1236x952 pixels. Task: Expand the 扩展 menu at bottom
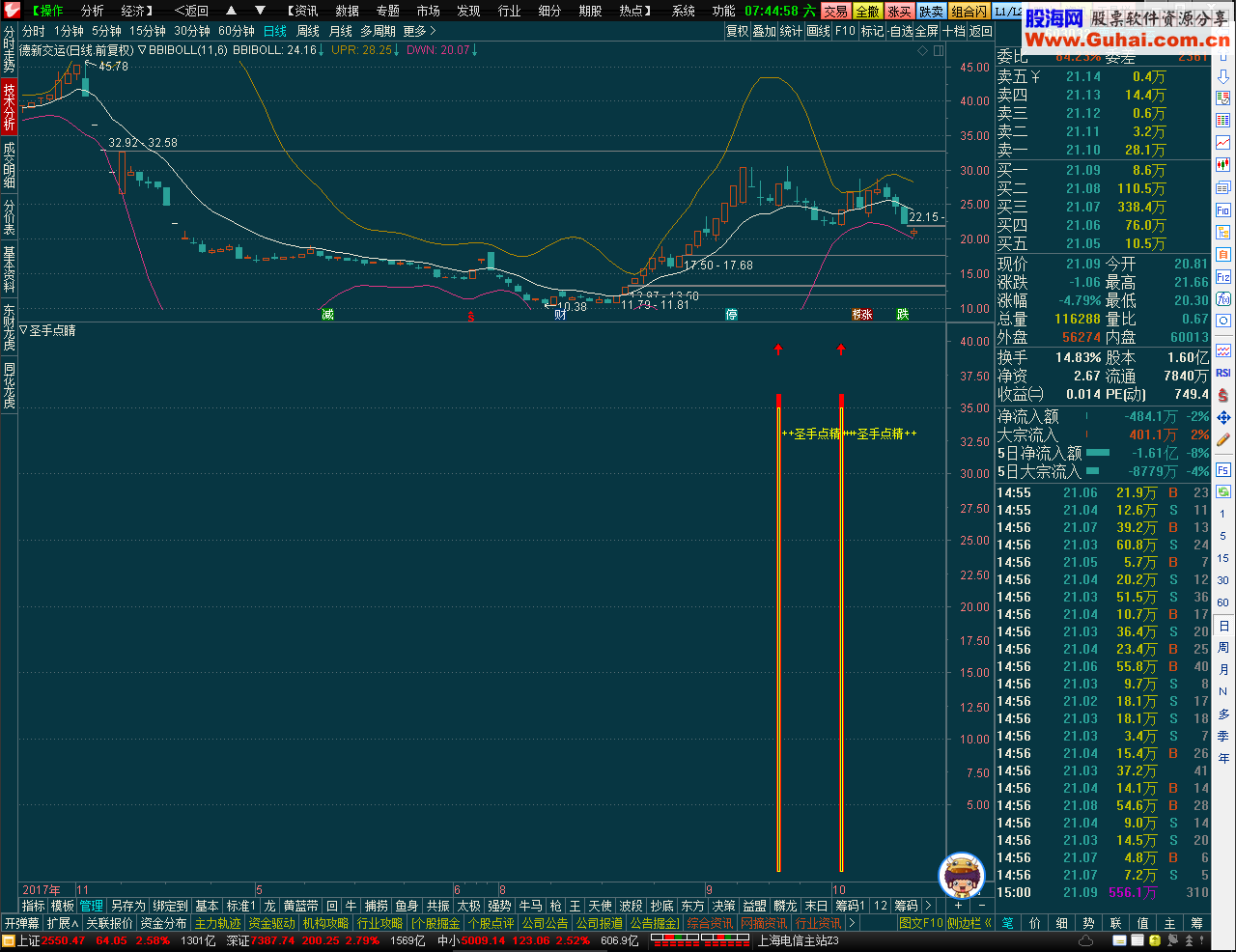pyautogui.click(x=63, y=923)
